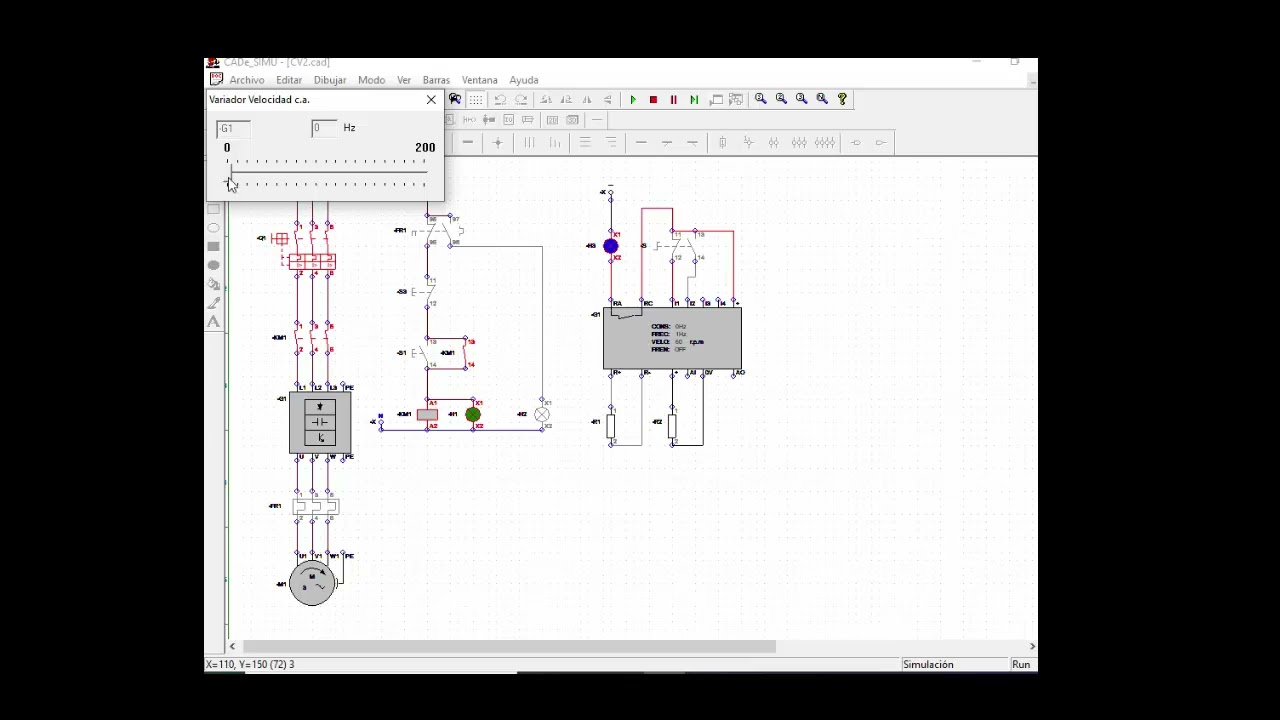The image size is (1280, 720).
Task: Open help with the yellow question mark icon
Action: (842, 99)
